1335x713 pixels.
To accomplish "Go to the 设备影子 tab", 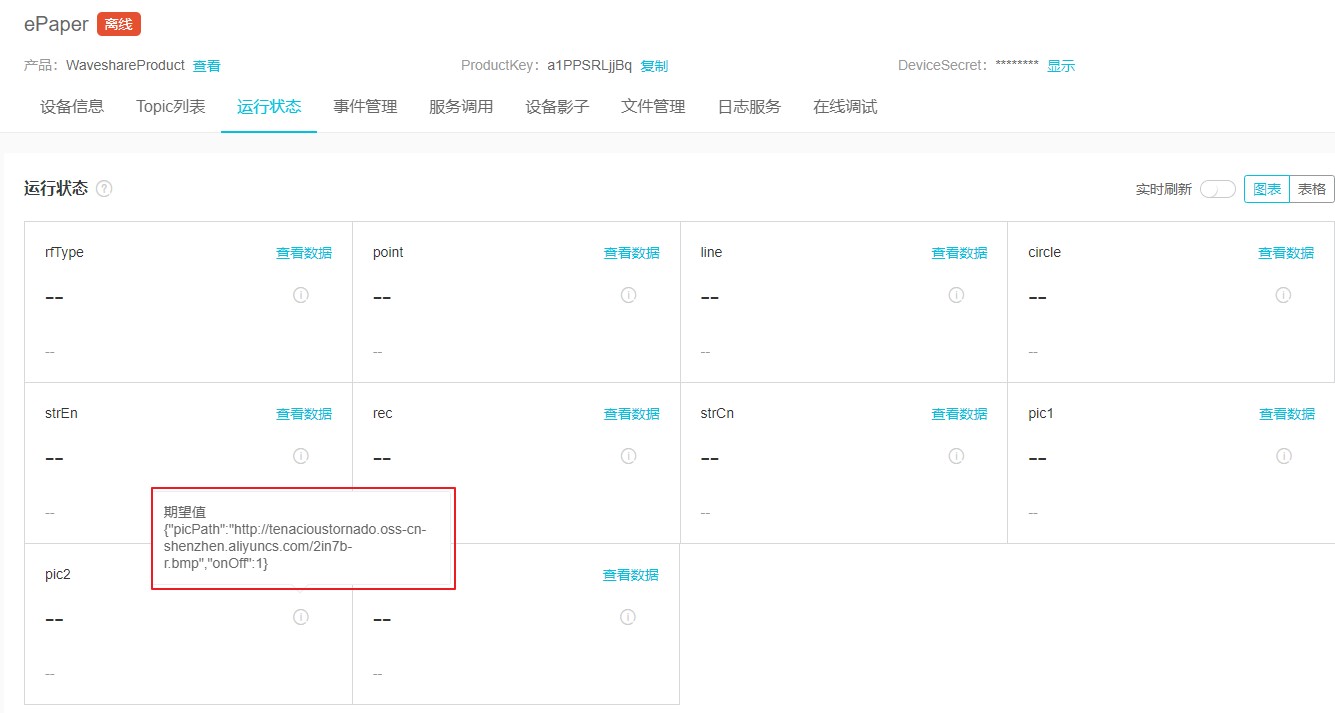I will 557,107.
